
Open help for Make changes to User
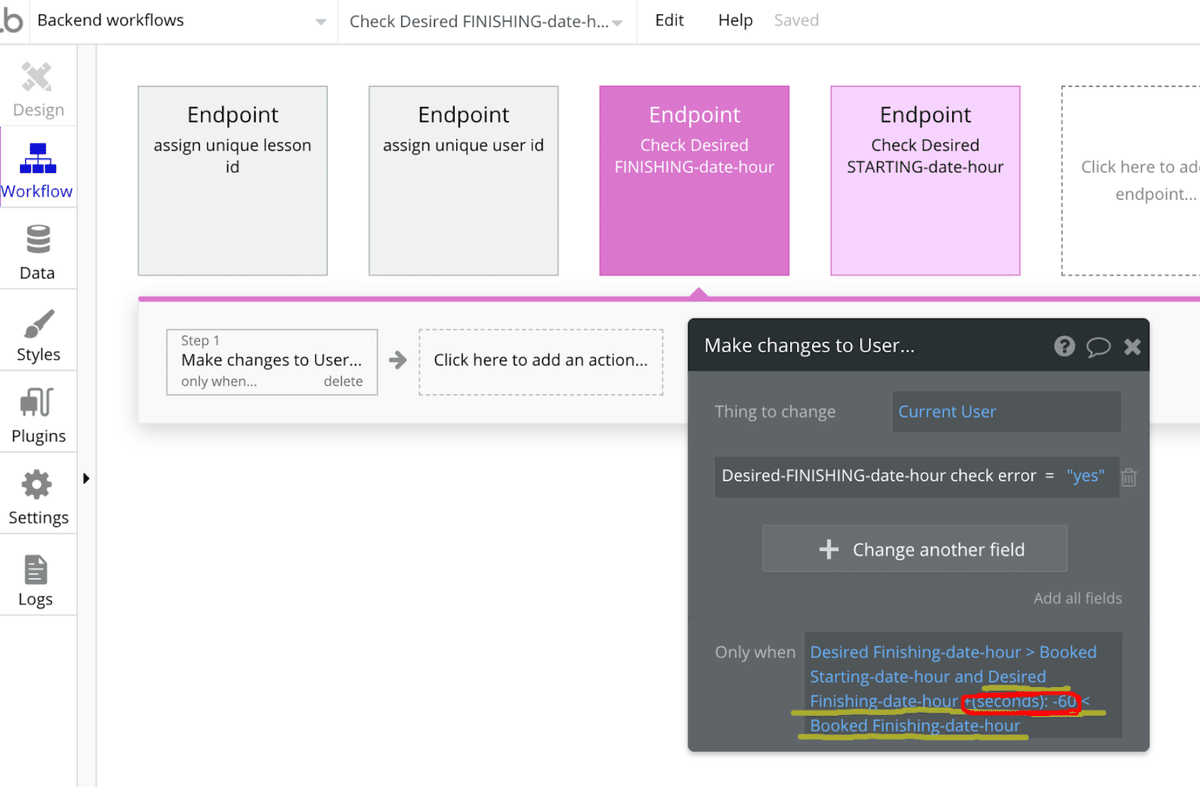(1064, 346)
